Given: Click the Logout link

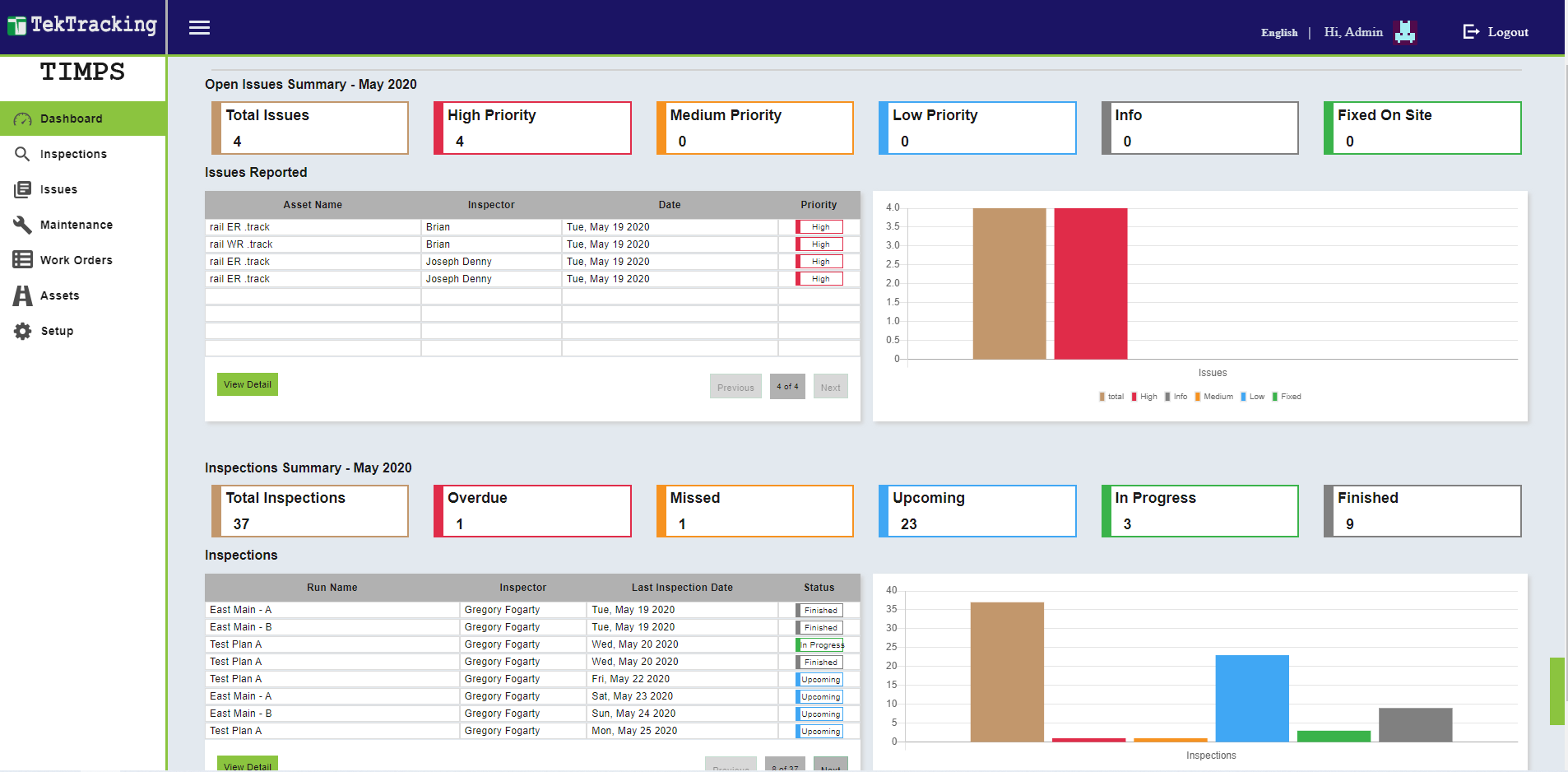Looking at the screenshot, I should (x=1496, y=32).
